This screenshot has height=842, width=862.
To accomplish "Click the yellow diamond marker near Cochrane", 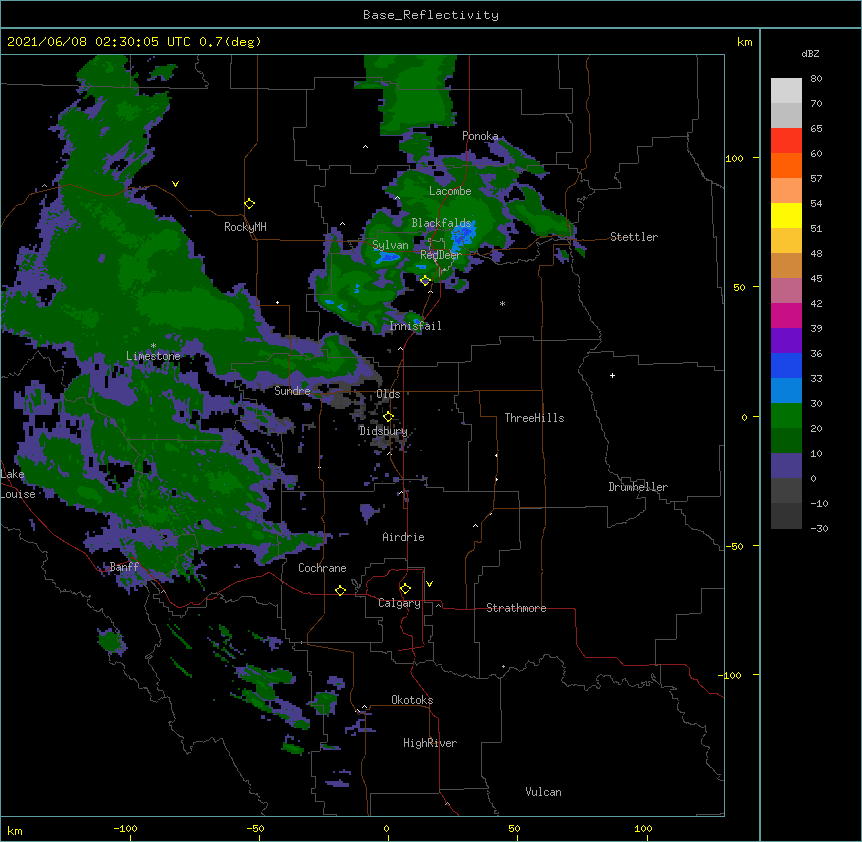I will click(340, 590).
